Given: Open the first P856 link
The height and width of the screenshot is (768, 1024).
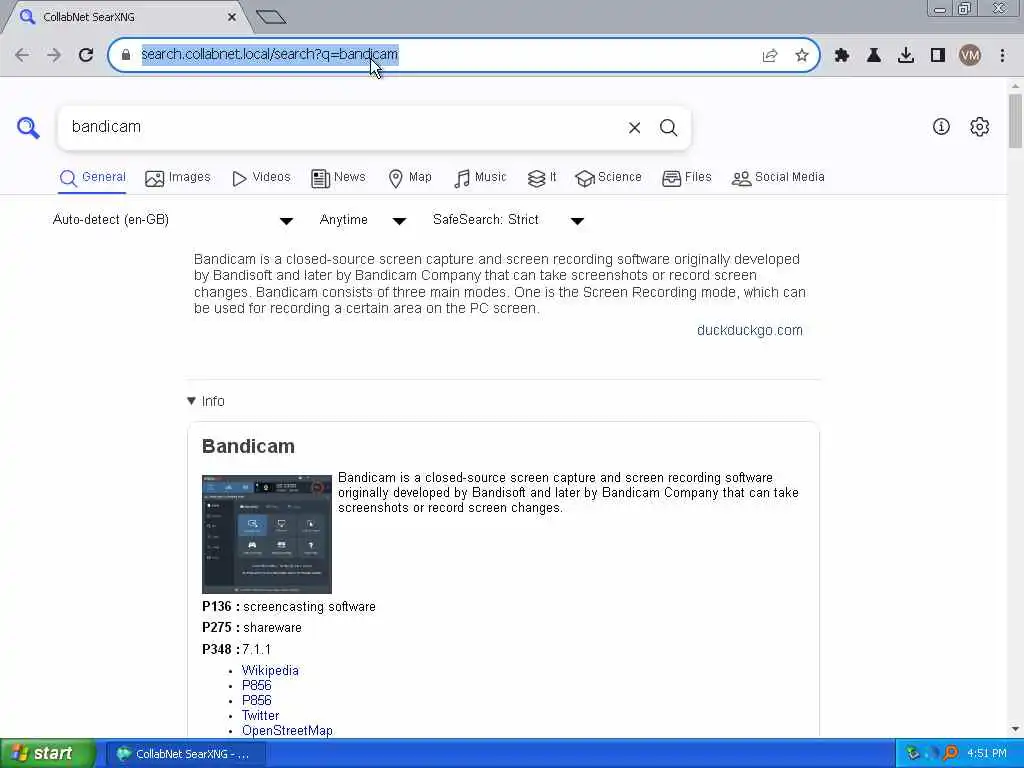Looking at the screenshot, I should click(257, 686).
